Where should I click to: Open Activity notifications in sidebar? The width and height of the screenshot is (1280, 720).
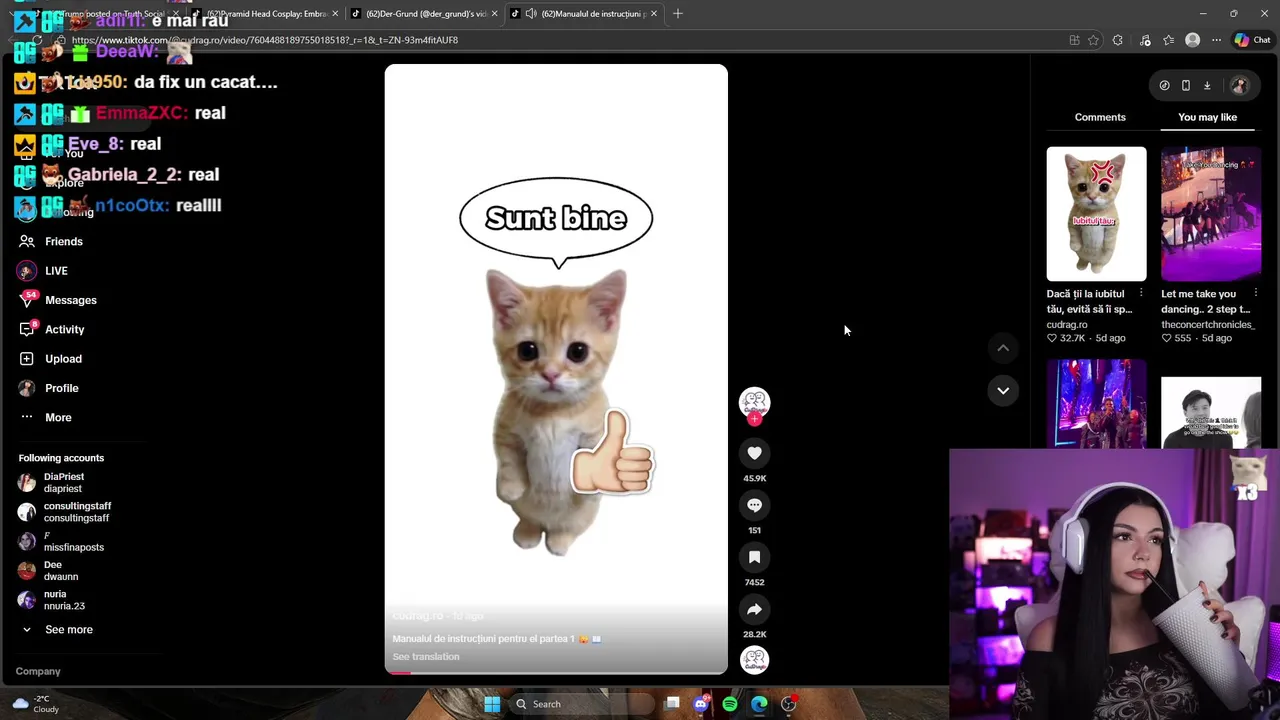pos(52,329)
